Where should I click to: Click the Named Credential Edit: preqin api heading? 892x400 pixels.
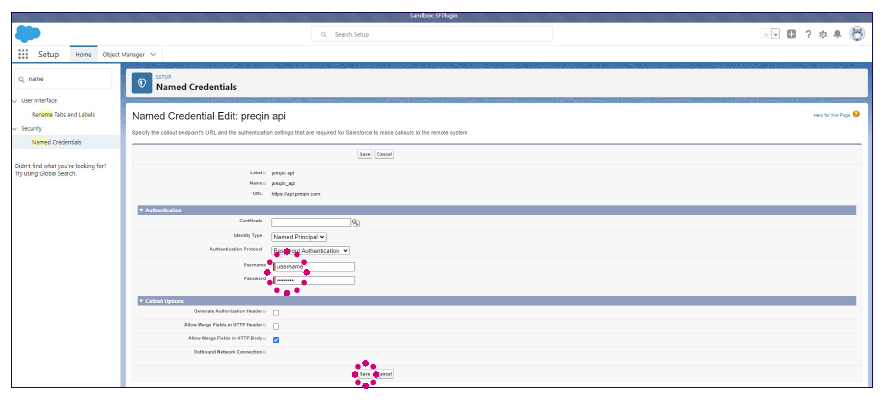tap(209, 116)
